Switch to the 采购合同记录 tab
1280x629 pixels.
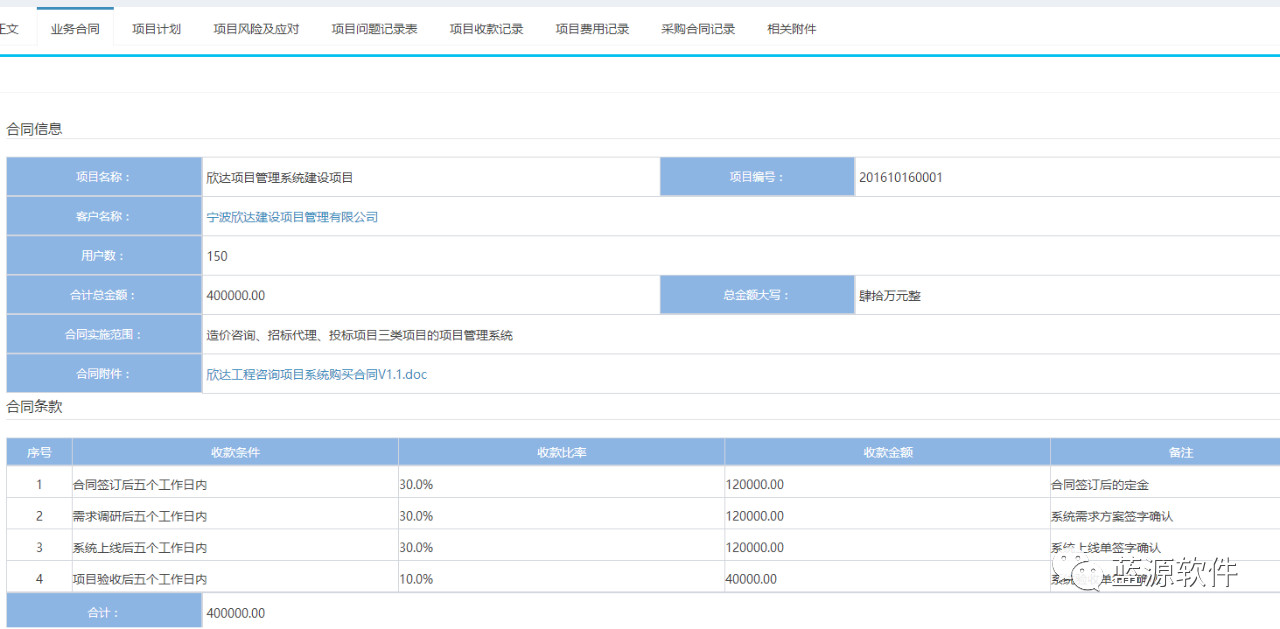point(698,29)
